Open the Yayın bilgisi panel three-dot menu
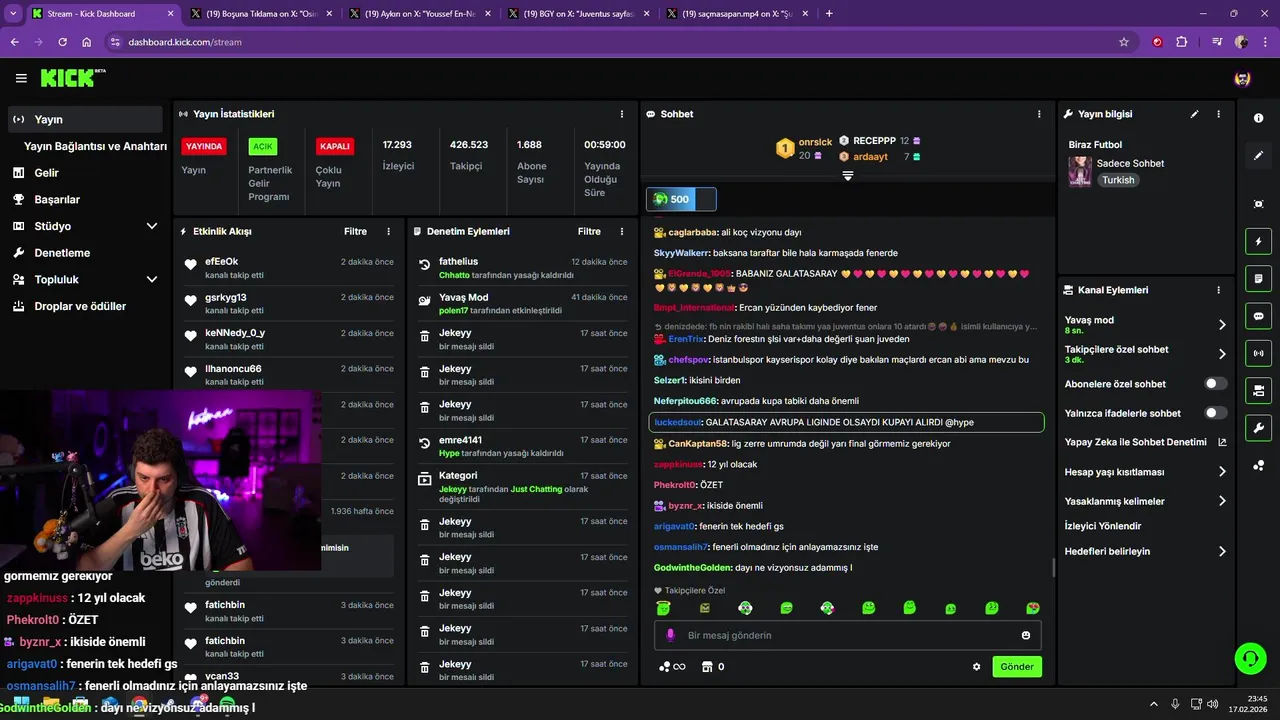 [1218, 114]
